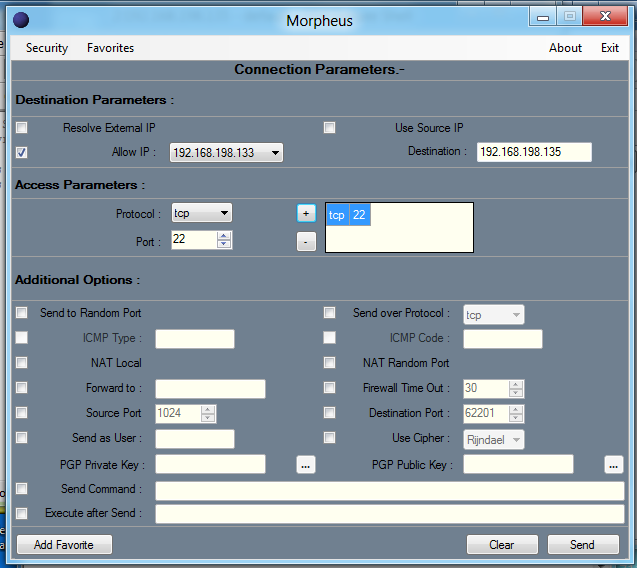Click the Clear button

pos(502,544)
